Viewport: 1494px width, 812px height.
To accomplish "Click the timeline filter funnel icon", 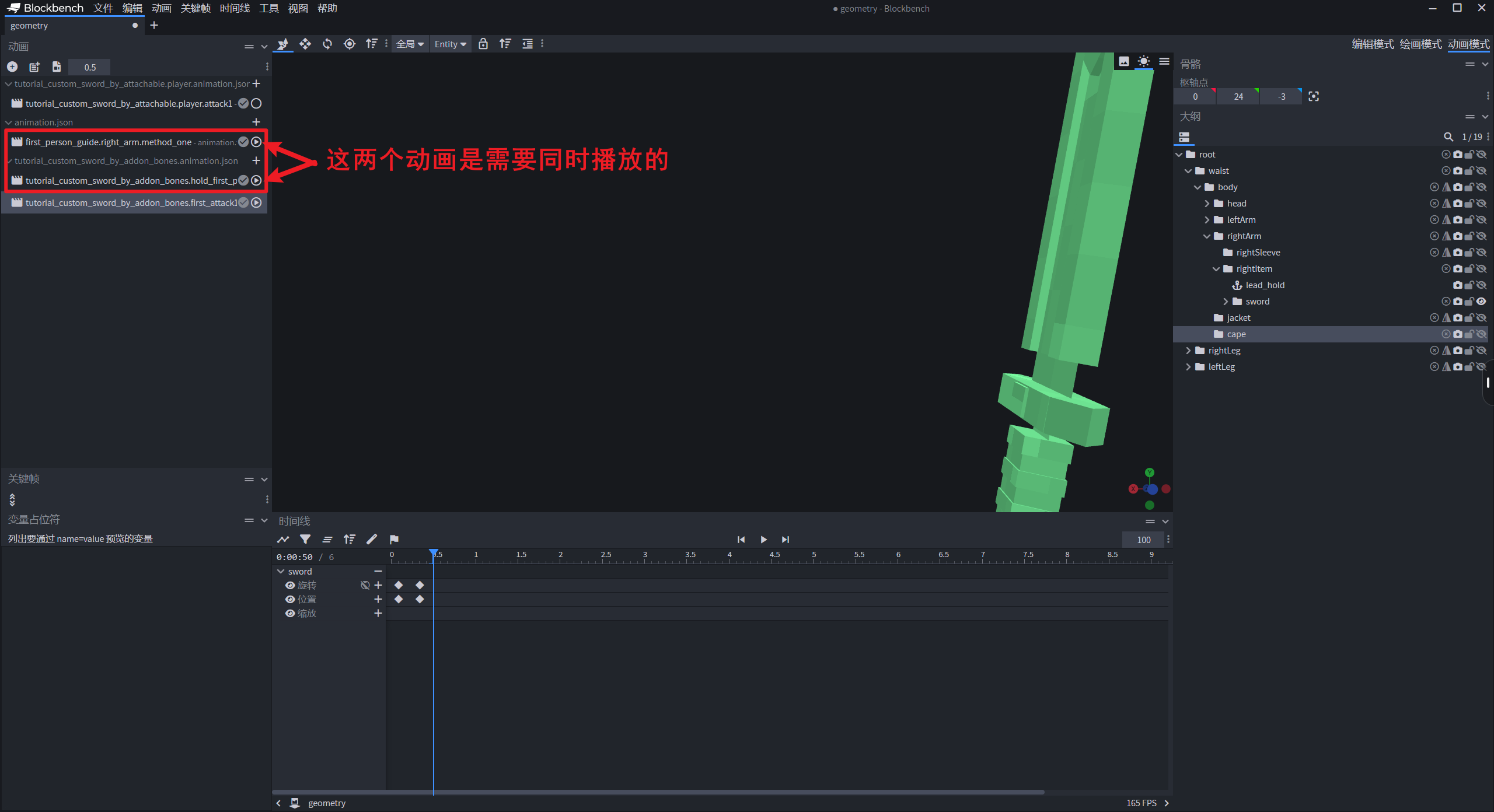I will [305, 540].
